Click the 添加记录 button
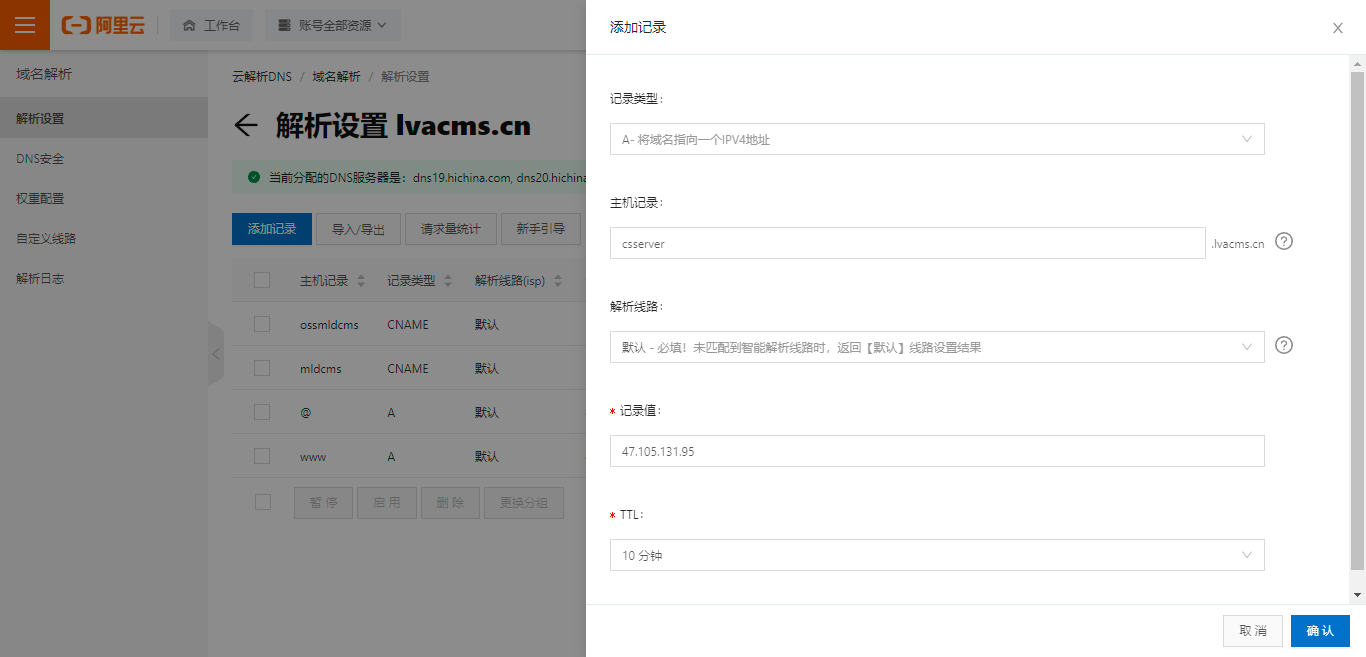This screenshot has width=1366, height=657. pos(272,229)
